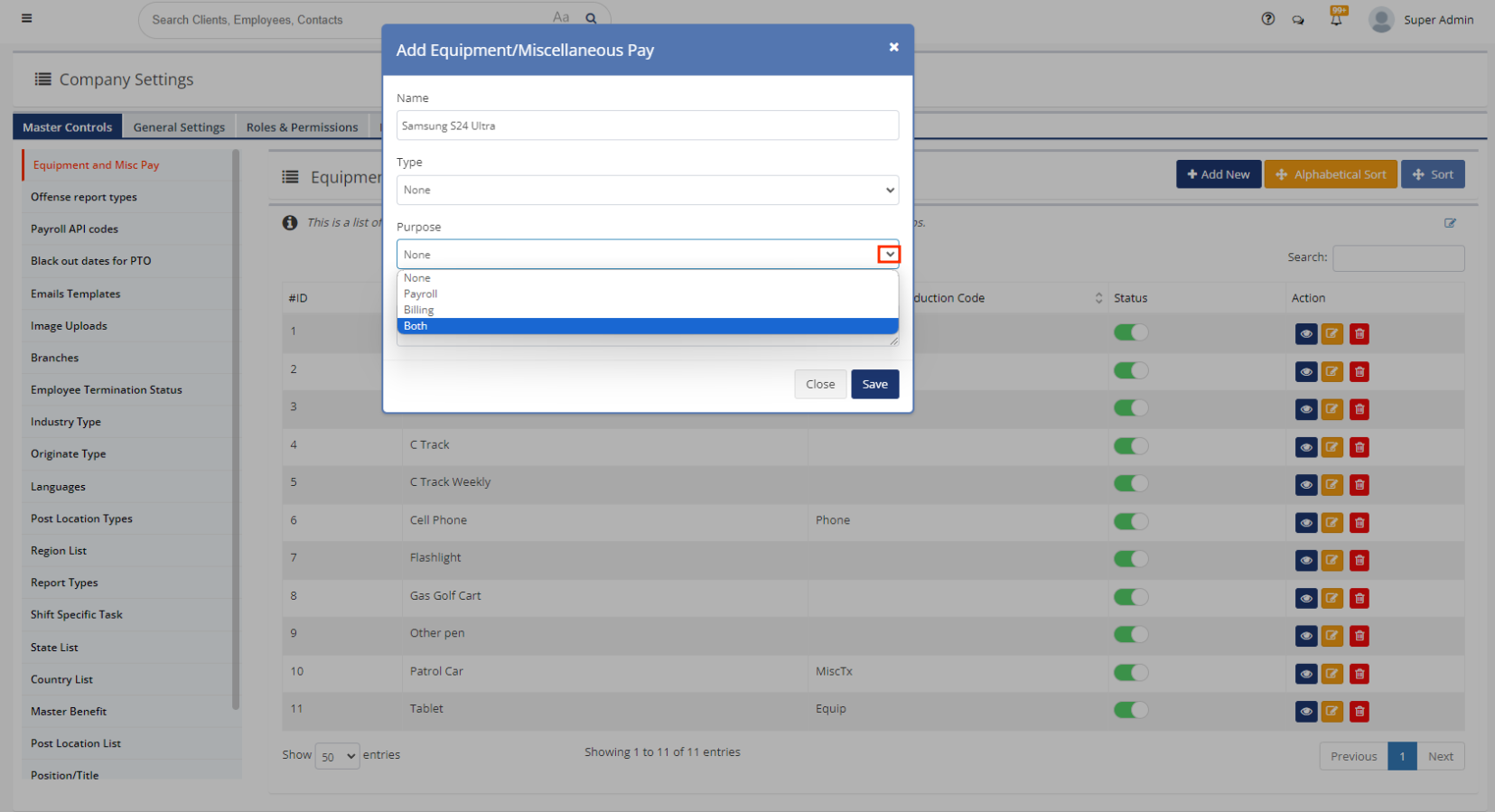The height and width of the screenshot is (812, 1495).
Task: Open the chat messages icon
Action: click(x=1298, y=20)
